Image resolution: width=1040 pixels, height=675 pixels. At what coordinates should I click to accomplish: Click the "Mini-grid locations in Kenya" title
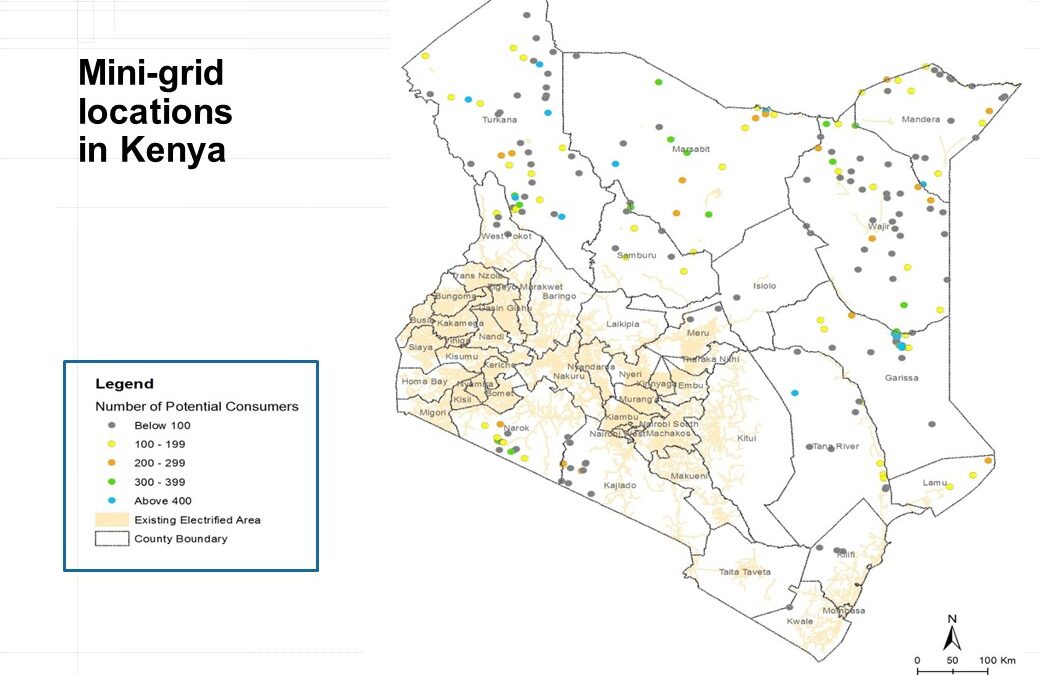coord(155,112)
